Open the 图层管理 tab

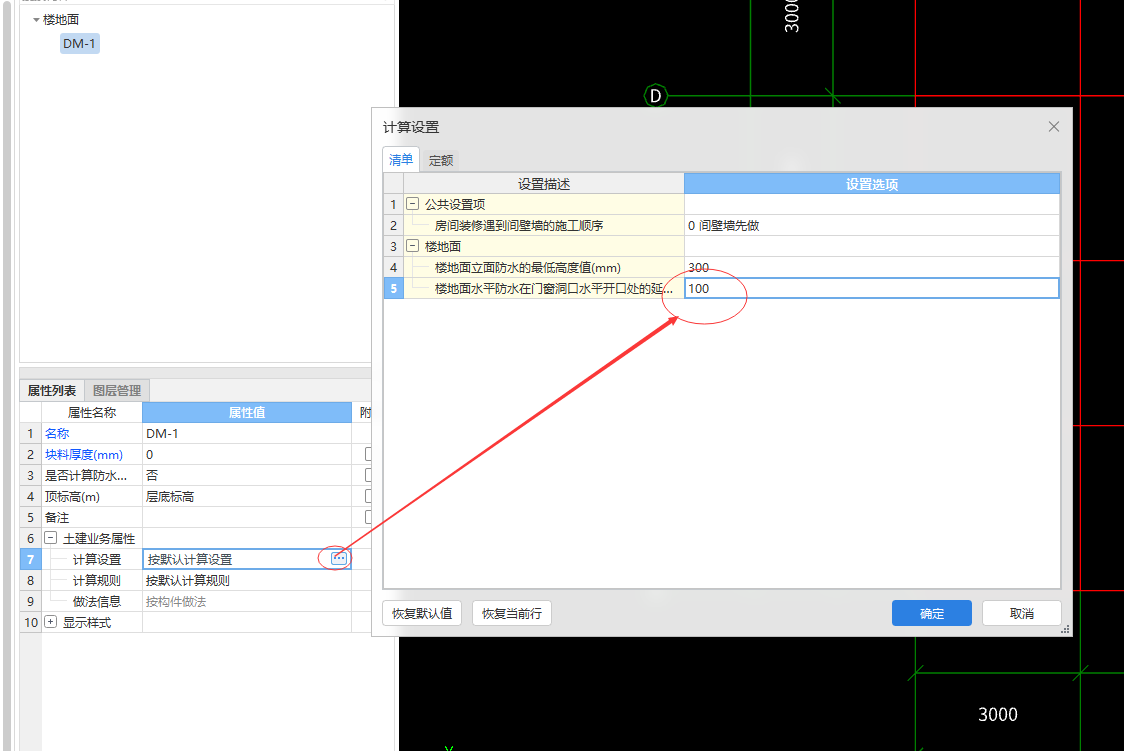click(x=117, y=391)
